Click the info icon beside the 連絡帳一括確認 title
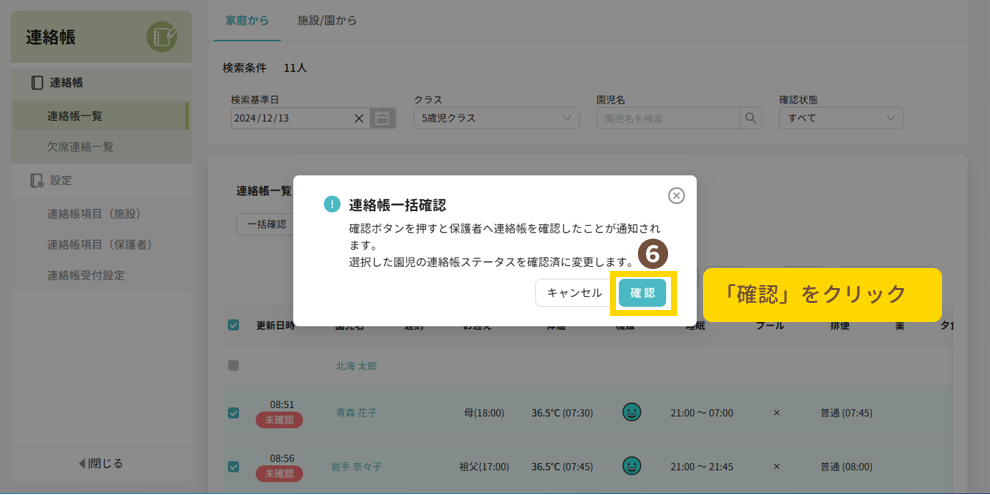Screen dimensions: 990x495 [332, 204]
